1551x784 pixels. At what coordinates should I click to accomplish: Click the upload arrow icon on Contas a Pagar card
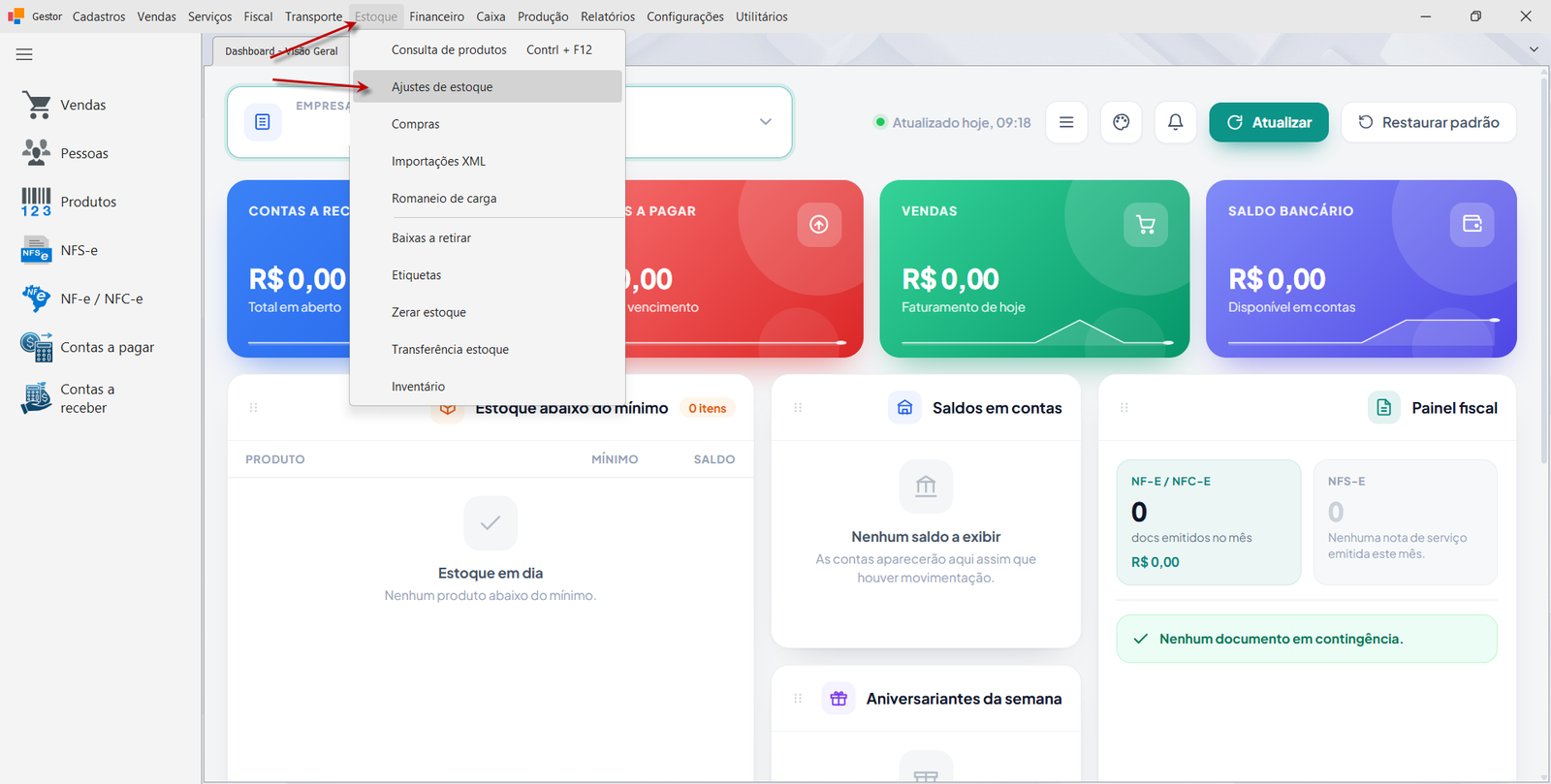pyautogui.click(x=819, y=225)
